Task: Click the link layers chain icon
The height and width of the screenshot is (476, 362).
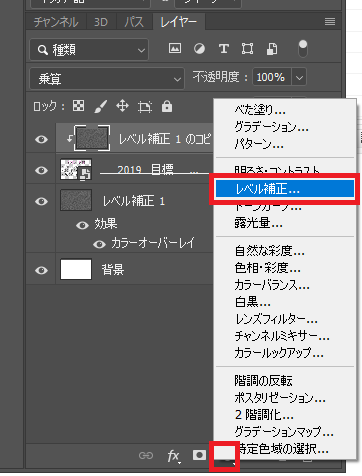Action: 146,455
